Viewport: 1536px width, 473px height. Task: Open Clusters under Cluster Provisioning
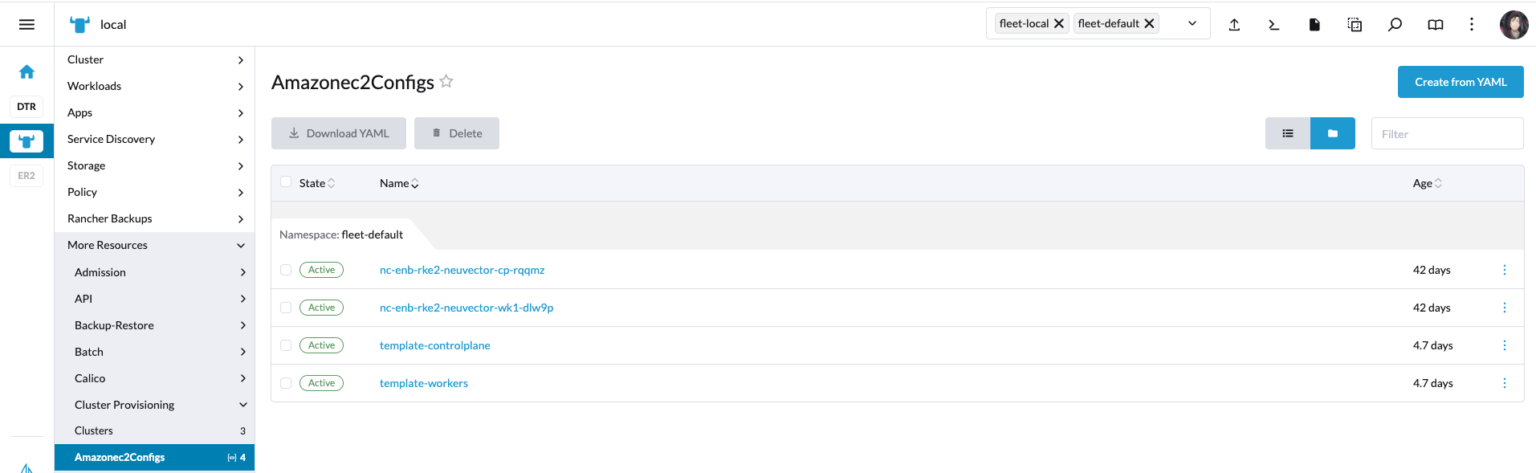pyautogui.click(x=94, y=431)
